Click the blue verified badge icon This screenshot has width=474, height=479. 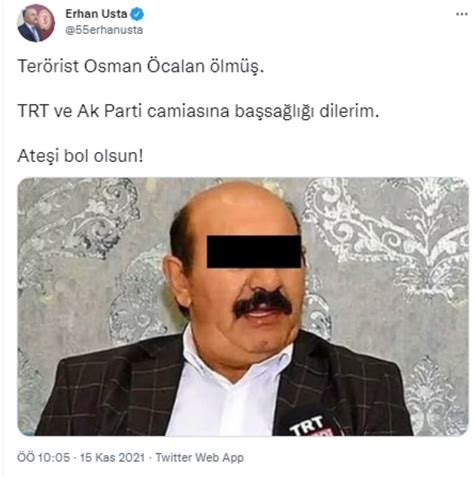coord(137,14)
